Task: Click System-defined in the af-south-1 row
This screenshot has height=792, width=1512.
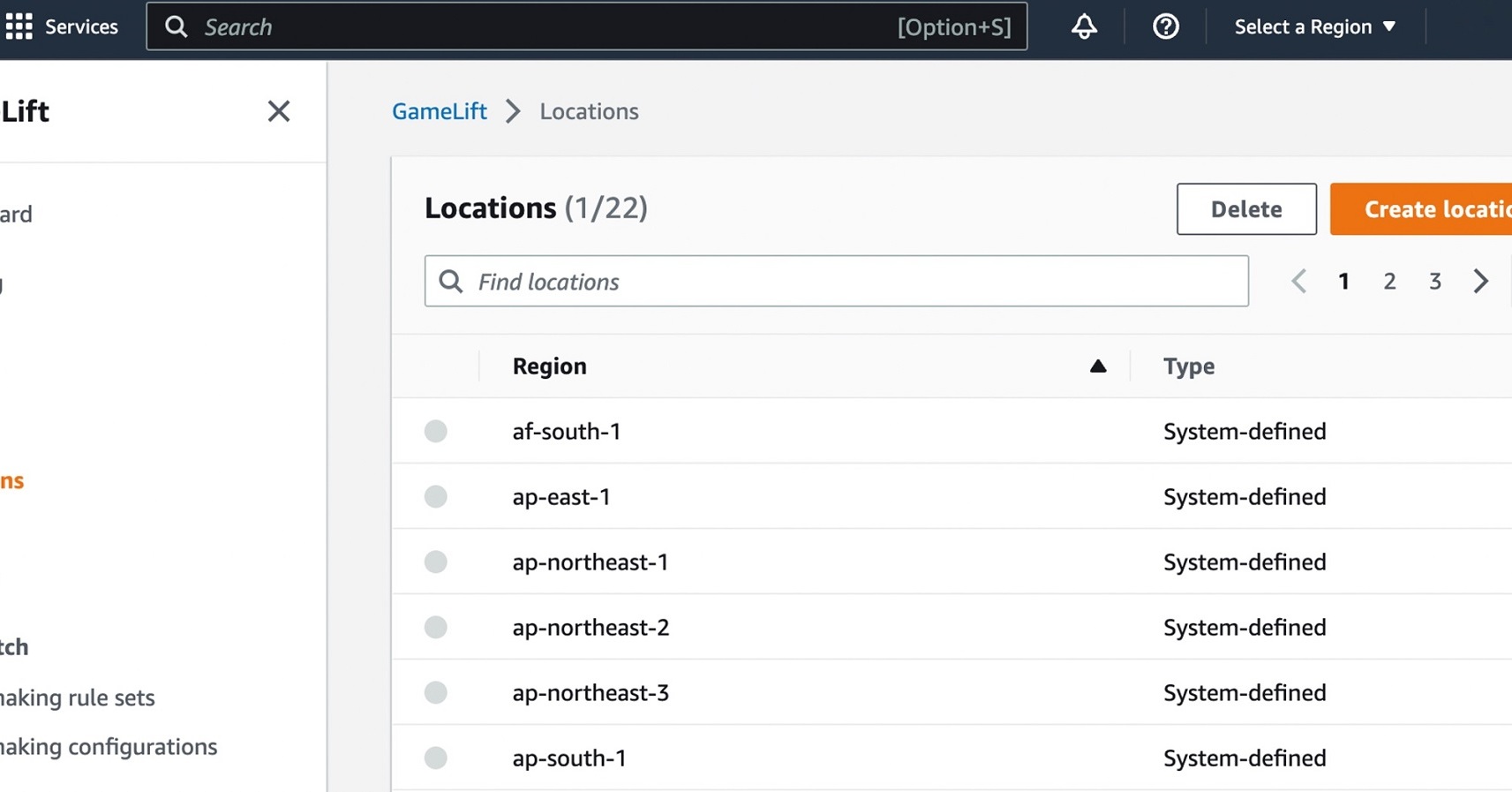Action: pos(1245,431)
